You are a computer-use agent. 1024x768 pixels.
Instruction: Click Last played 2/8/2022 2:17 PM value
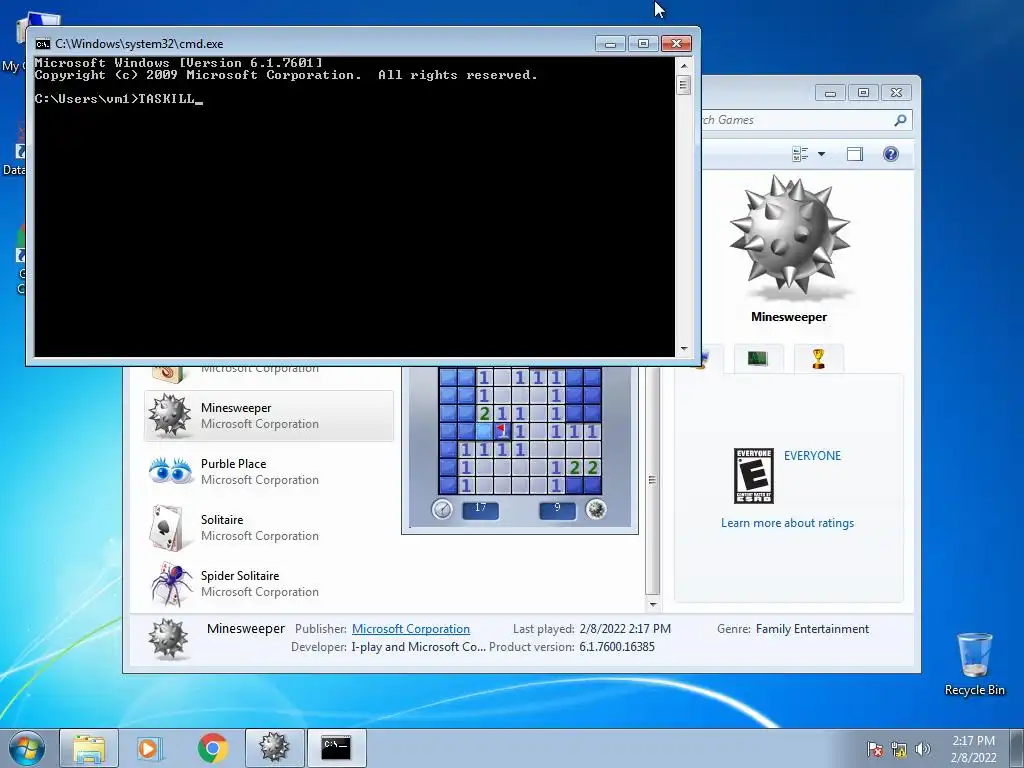pyautogui.click(x=625, y=629)
